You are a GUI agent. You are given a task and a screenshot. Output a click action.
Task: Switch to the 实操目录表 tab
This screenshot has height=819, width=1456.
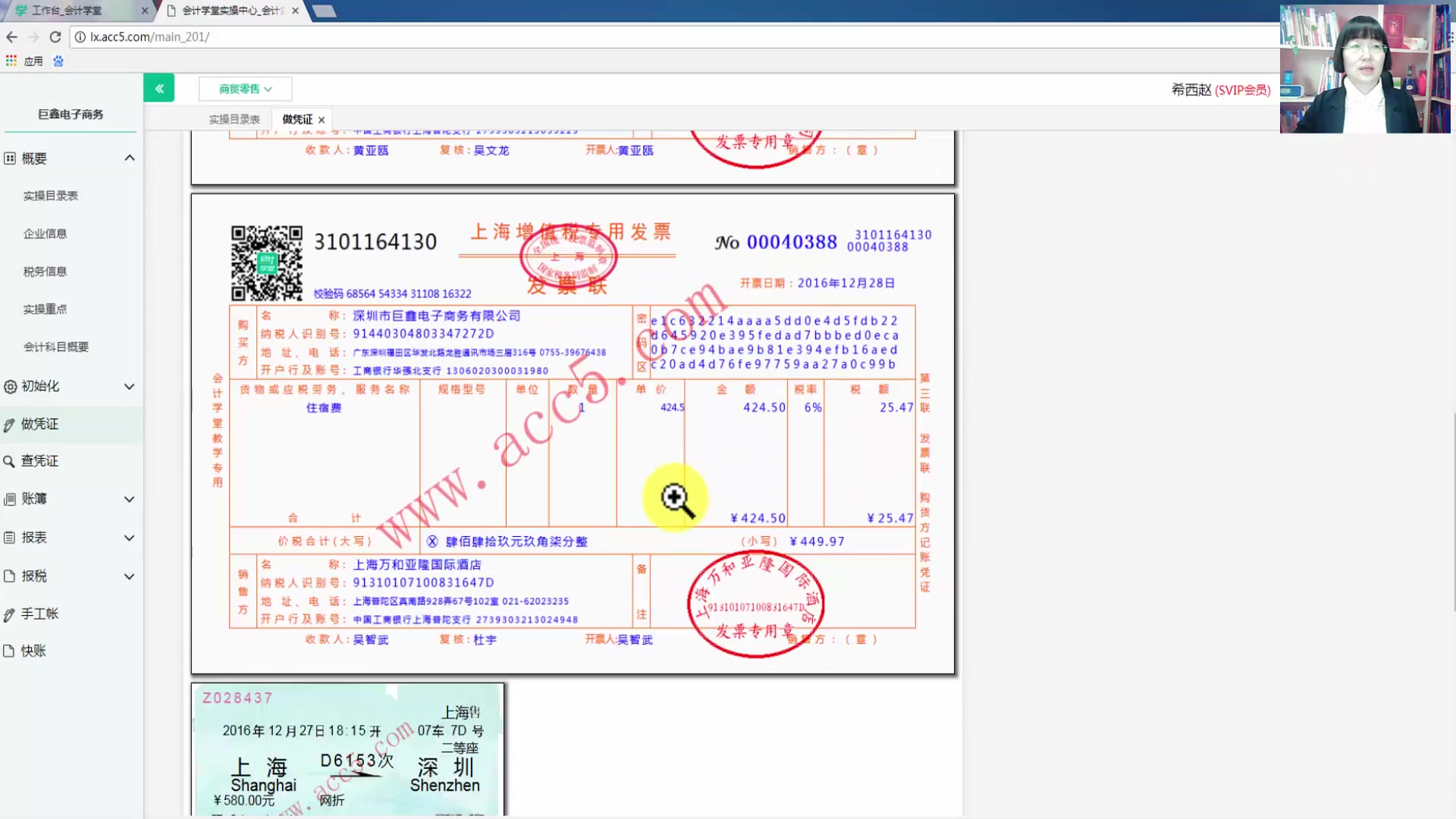(x=234, y=119)
